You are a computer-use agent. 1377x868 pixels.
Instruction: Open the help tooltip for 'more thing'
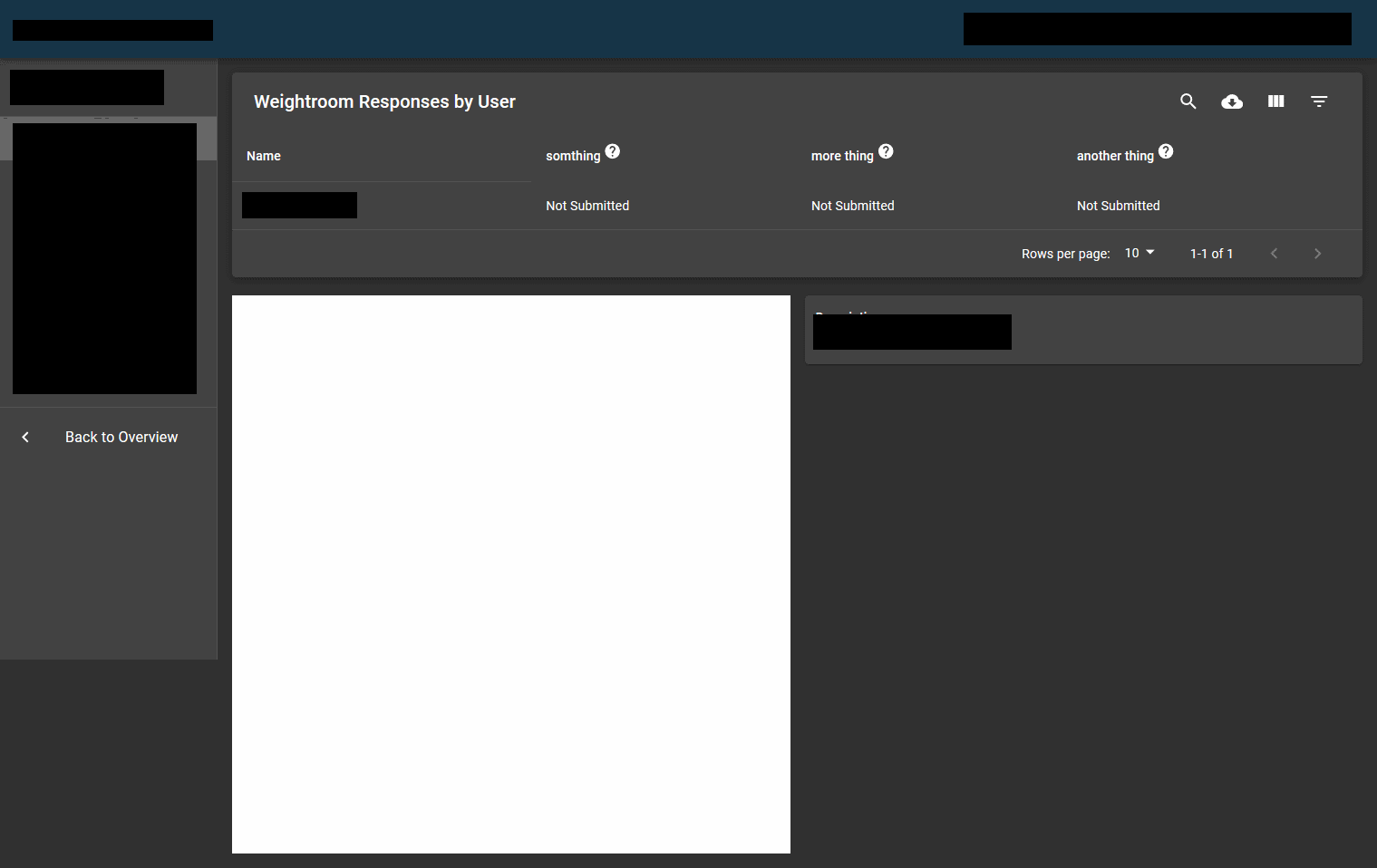pos(886,151)
